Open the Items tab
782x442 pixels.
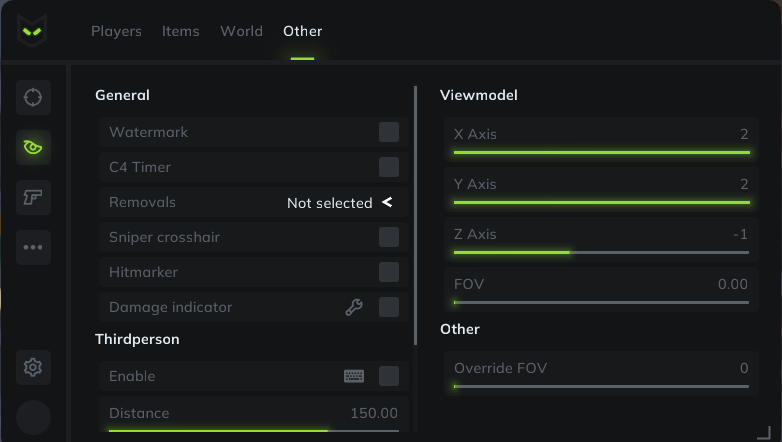click(181, 31)
